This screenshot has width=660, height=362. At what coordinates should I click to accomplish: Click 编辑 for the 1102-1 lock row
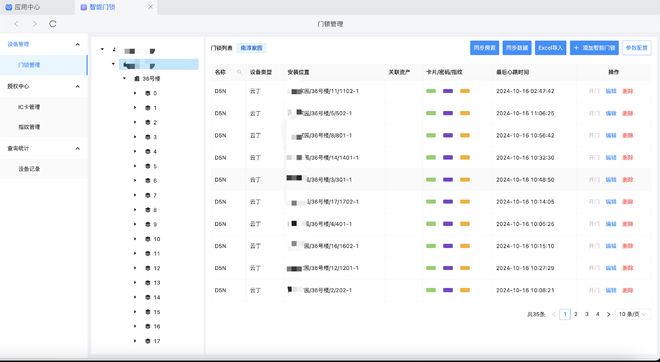pos(611,91)
